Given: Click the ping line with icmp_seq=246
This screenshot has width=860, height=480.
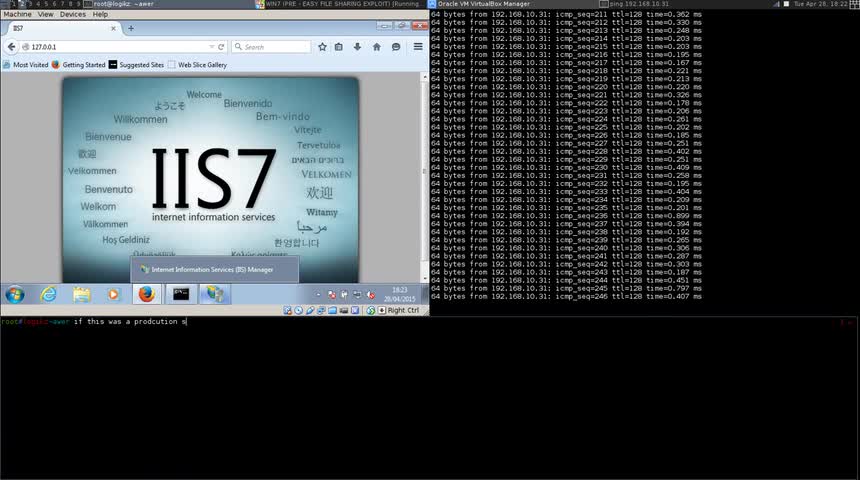Looking at the screenshot, I should click(566, 296).
